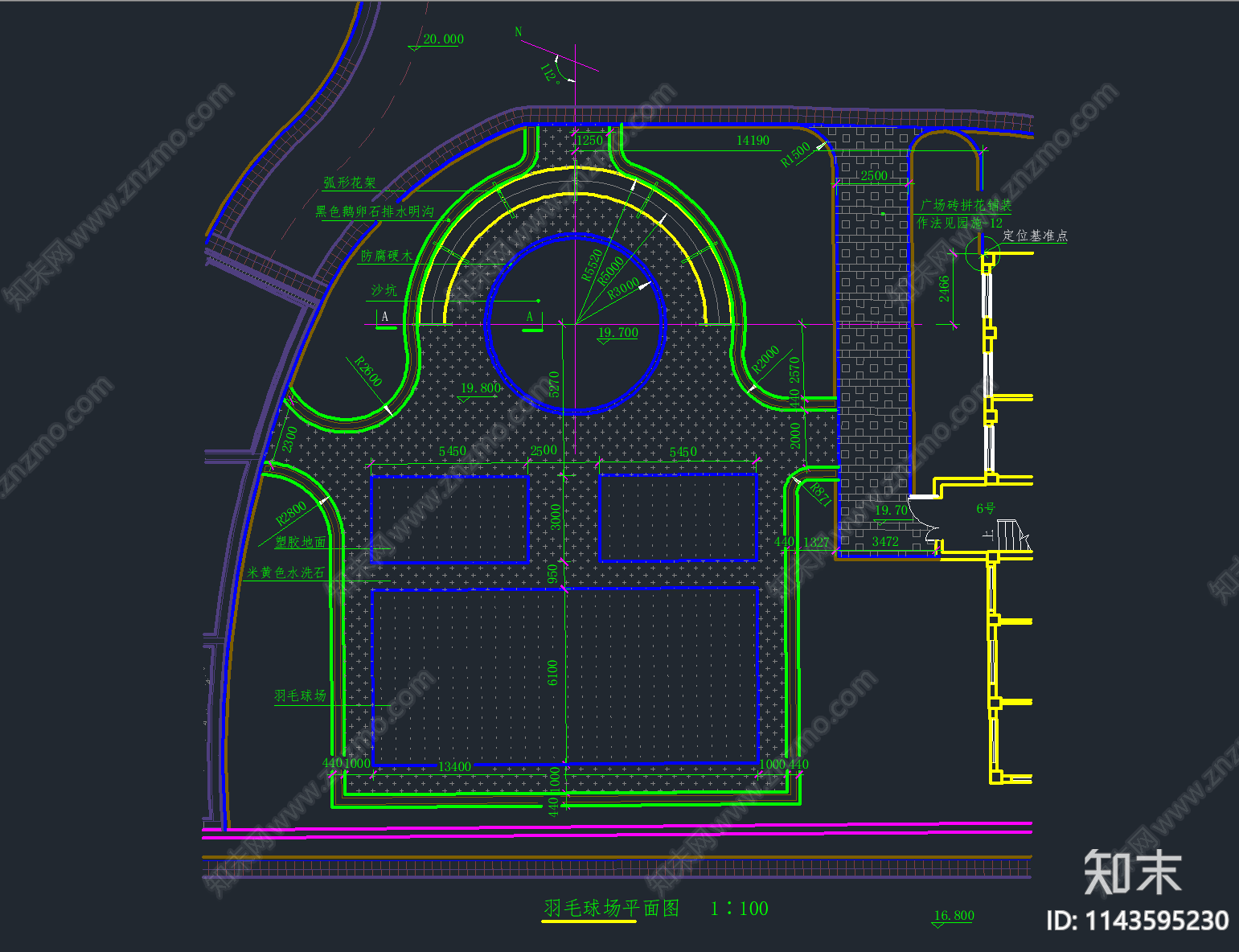Select the R5520 radius dimension
Screen dimensions: 1239x952
pyautogui.click(x=592, y=265)
